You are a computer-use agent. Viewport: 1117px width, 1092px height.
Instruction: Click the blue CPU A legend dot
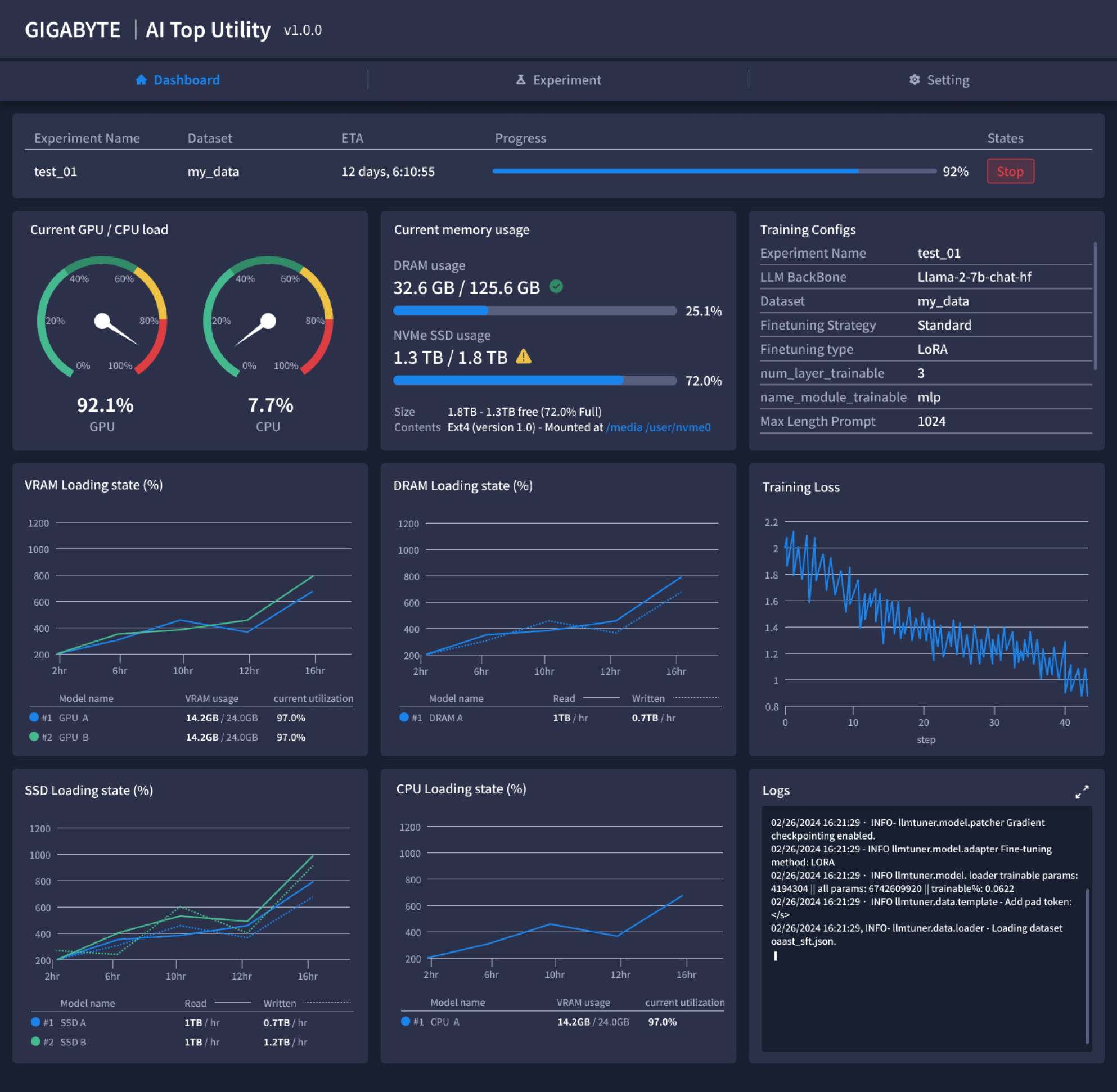pyautogui.click(x=406, y=1021)
